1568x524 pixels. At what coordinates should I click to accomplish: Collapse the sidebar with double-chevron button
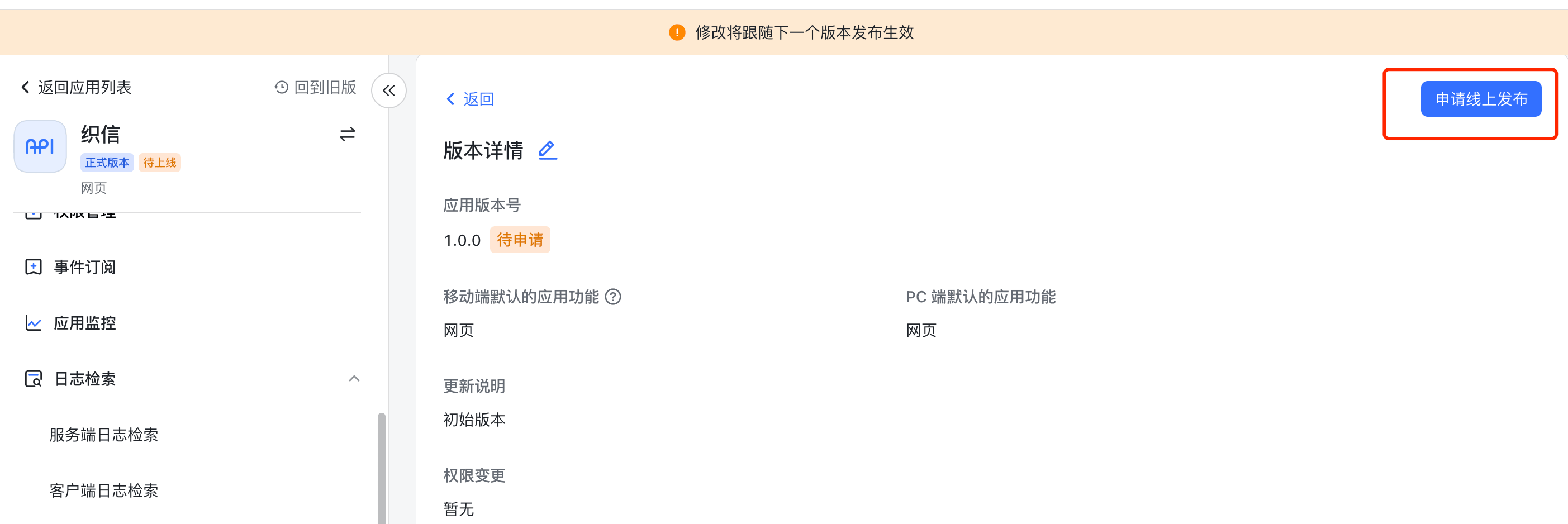coord(389,90)
